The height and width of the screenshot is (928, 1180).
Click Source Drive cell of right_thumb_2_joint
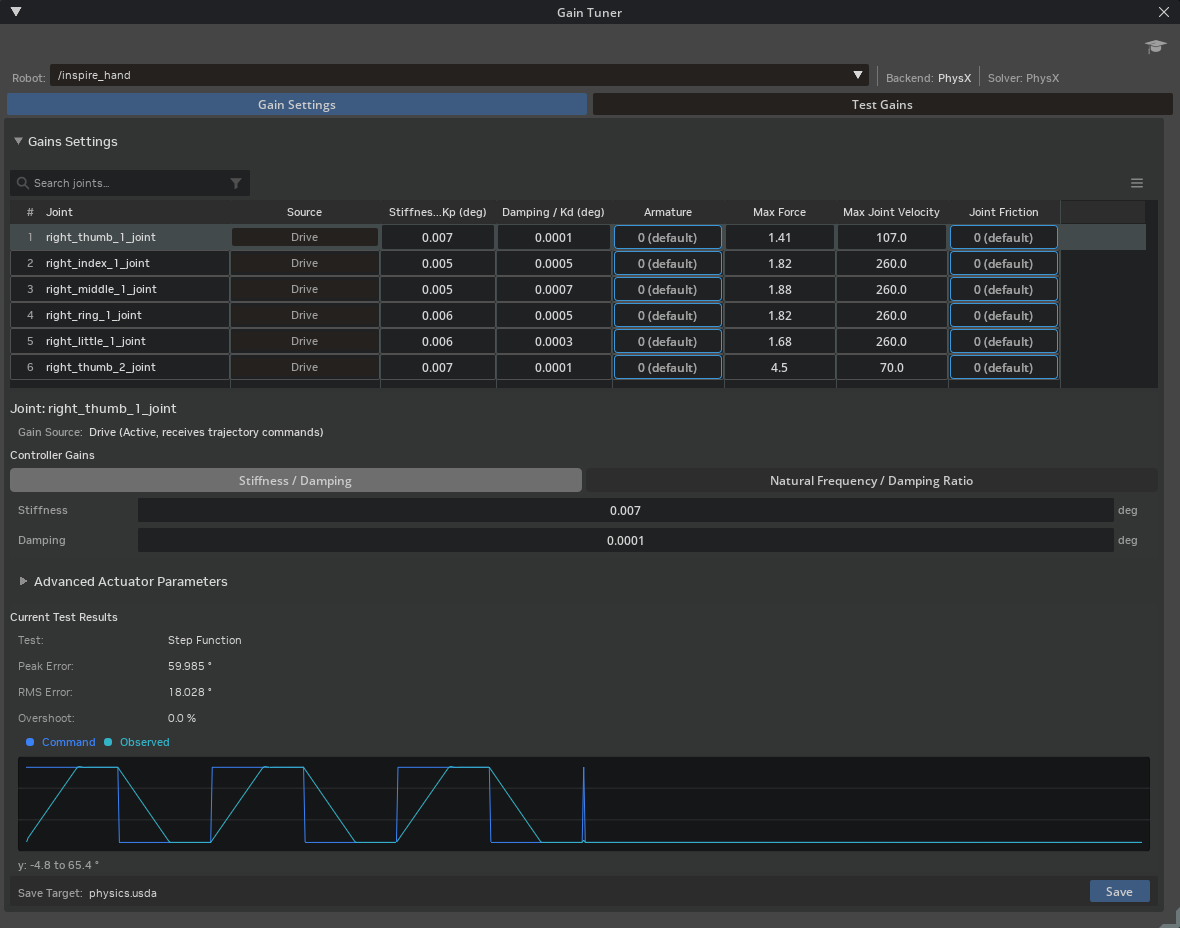(x=305, y=367)
